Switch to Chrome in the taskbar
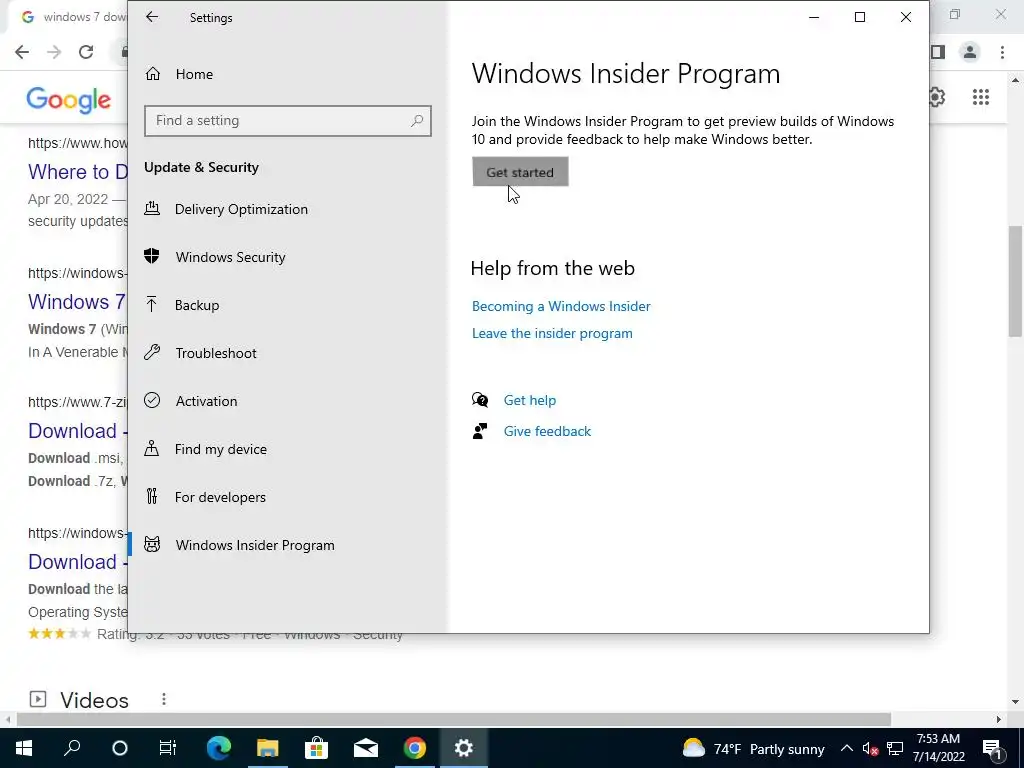 pyautogui.click(x=414, y=748)
